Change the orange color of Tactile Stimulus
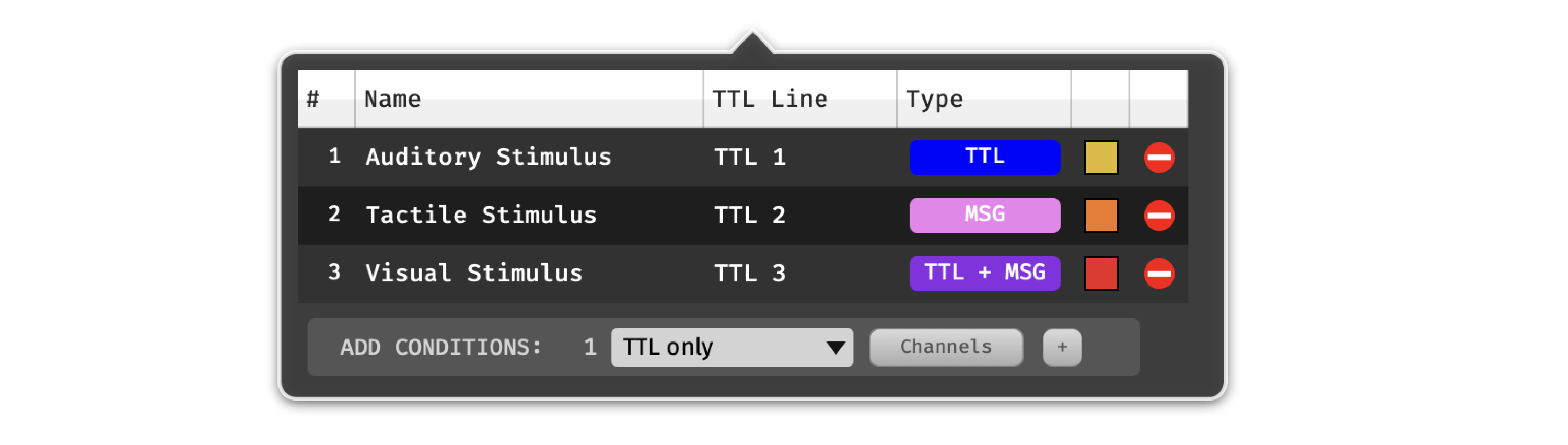1568x445 pixels. pyautogui.click(x=1101, y=215)
